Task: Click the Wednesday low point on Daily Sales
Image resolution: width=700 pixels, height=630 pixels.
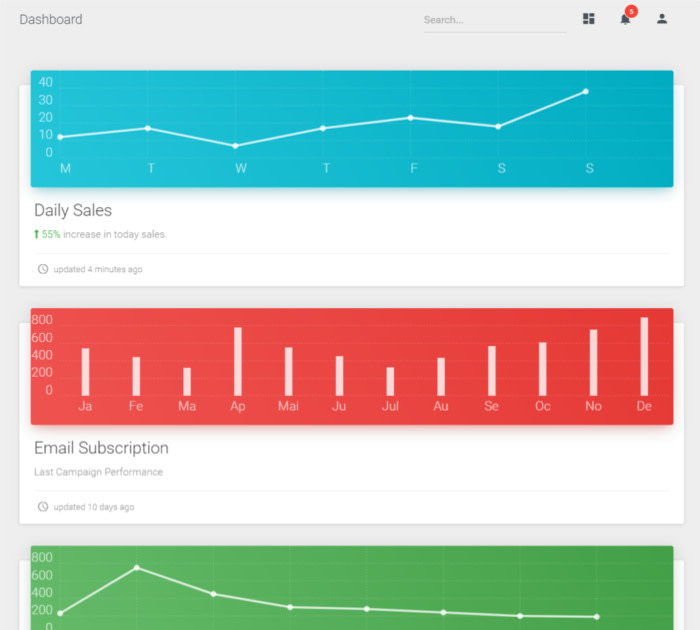Action: (236, 146)
